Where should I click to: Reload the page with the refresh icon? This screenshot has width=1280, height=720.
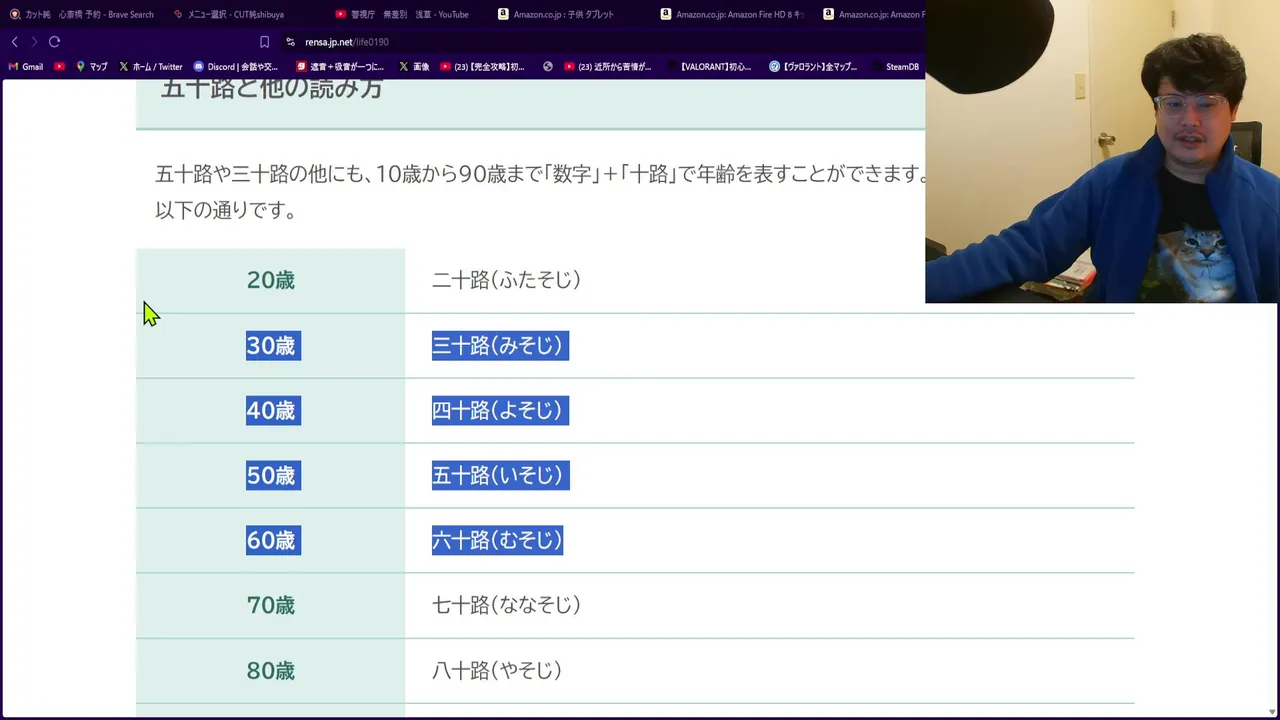(54, 42)
